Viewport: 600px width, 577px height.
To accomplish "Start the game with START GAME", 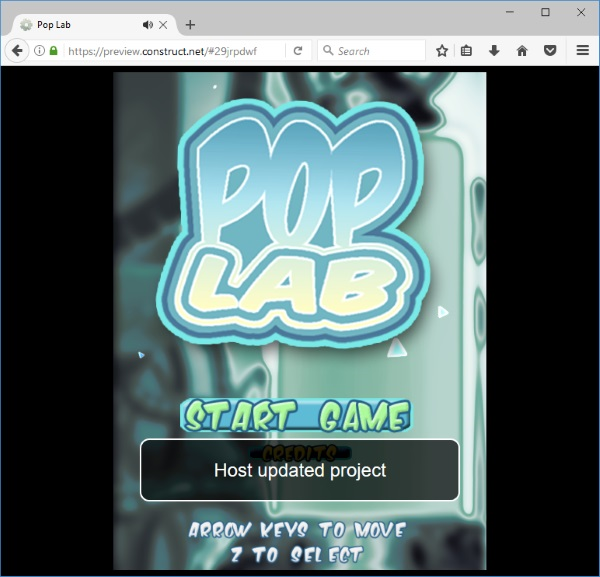I will click(295, 416).
